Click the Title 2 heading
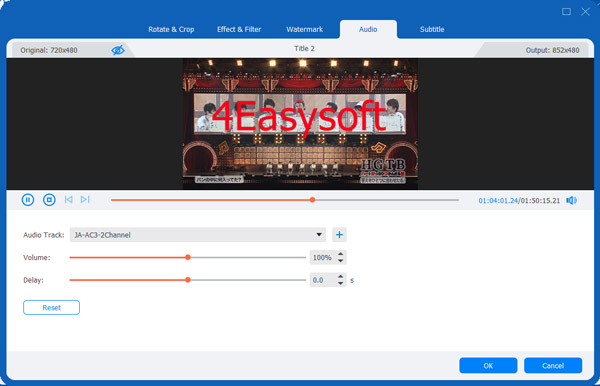 (x=304, y=49)
